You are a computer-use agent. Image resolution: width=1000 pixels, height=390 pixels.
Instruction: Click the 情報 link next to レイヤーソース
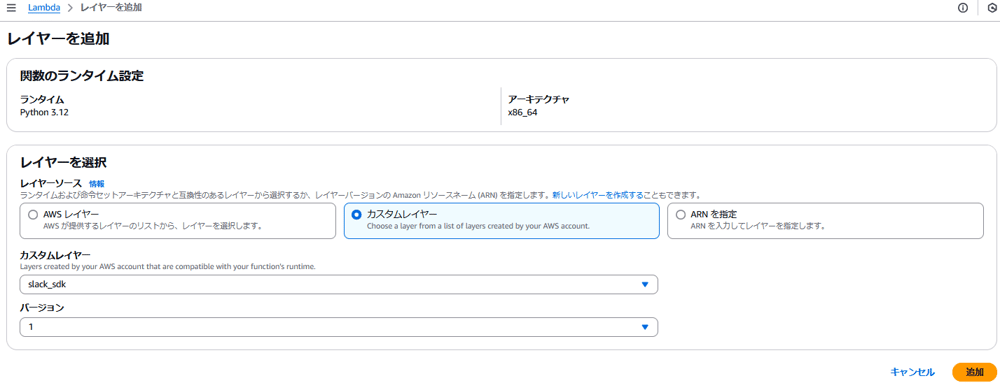click(x=96, y=184)
